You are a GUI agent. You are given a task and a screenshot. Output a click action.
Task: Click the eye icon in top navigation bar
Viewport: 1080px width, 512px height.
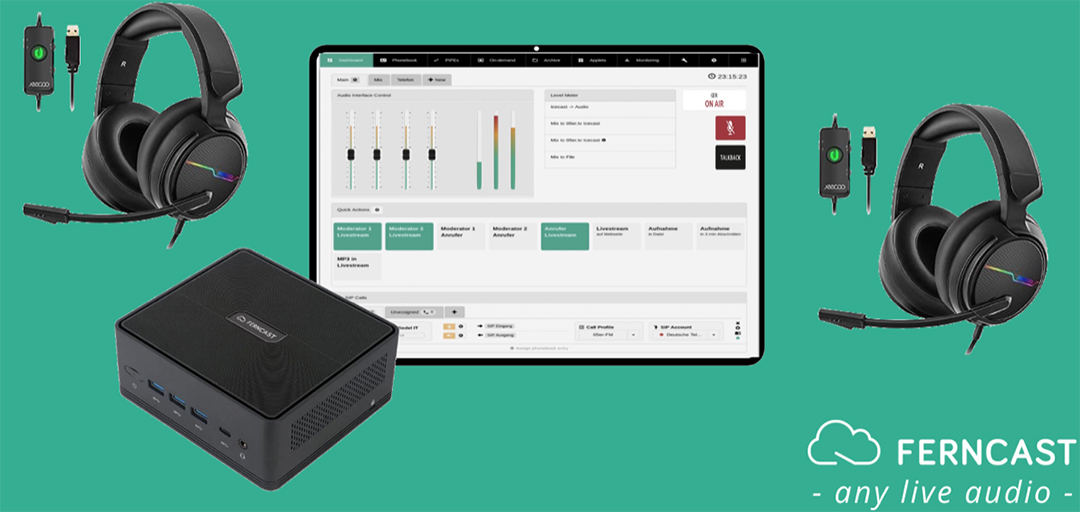(714, 60)
